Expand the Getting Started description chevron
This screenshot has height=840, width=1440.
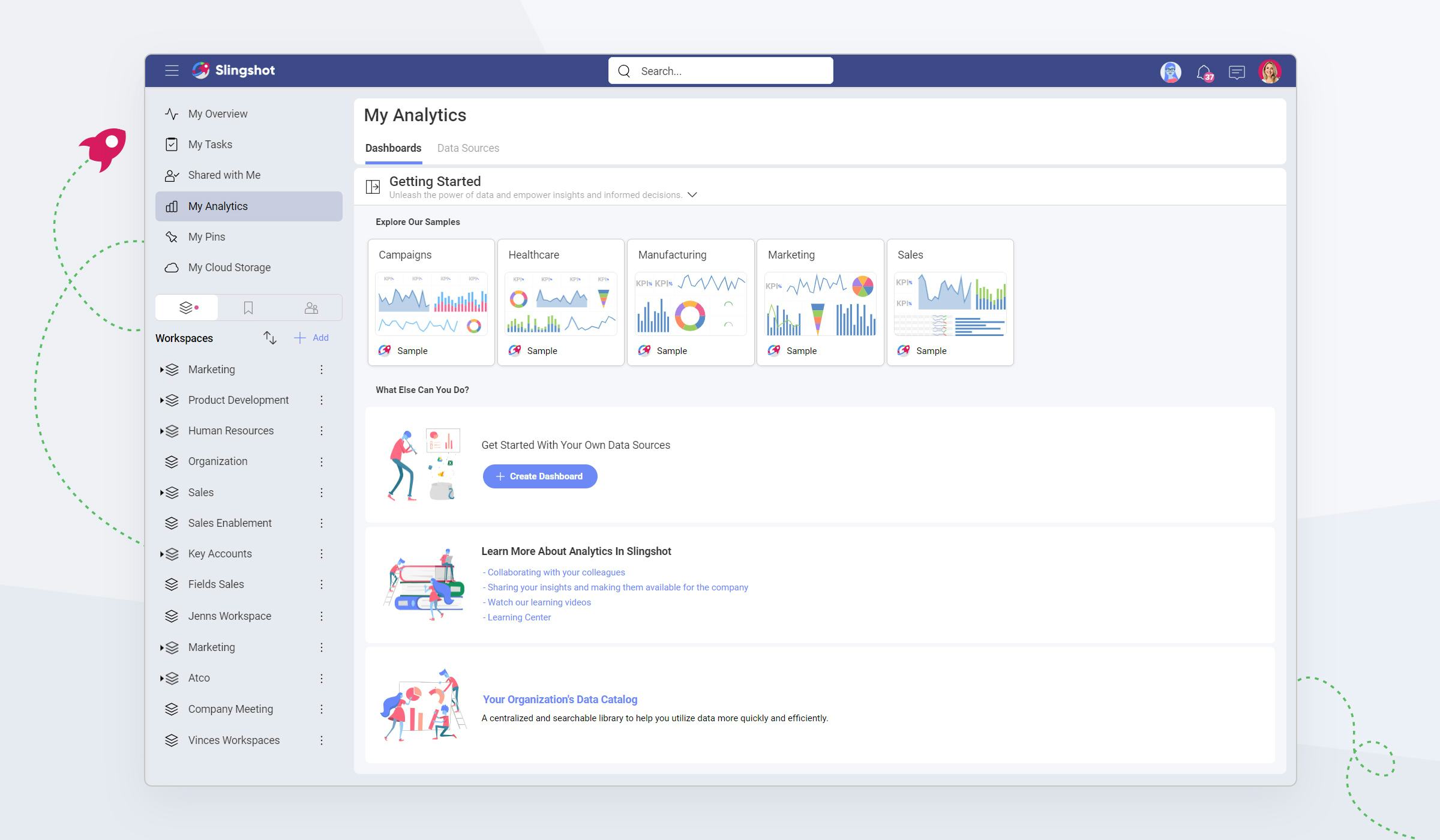point(692,195)
